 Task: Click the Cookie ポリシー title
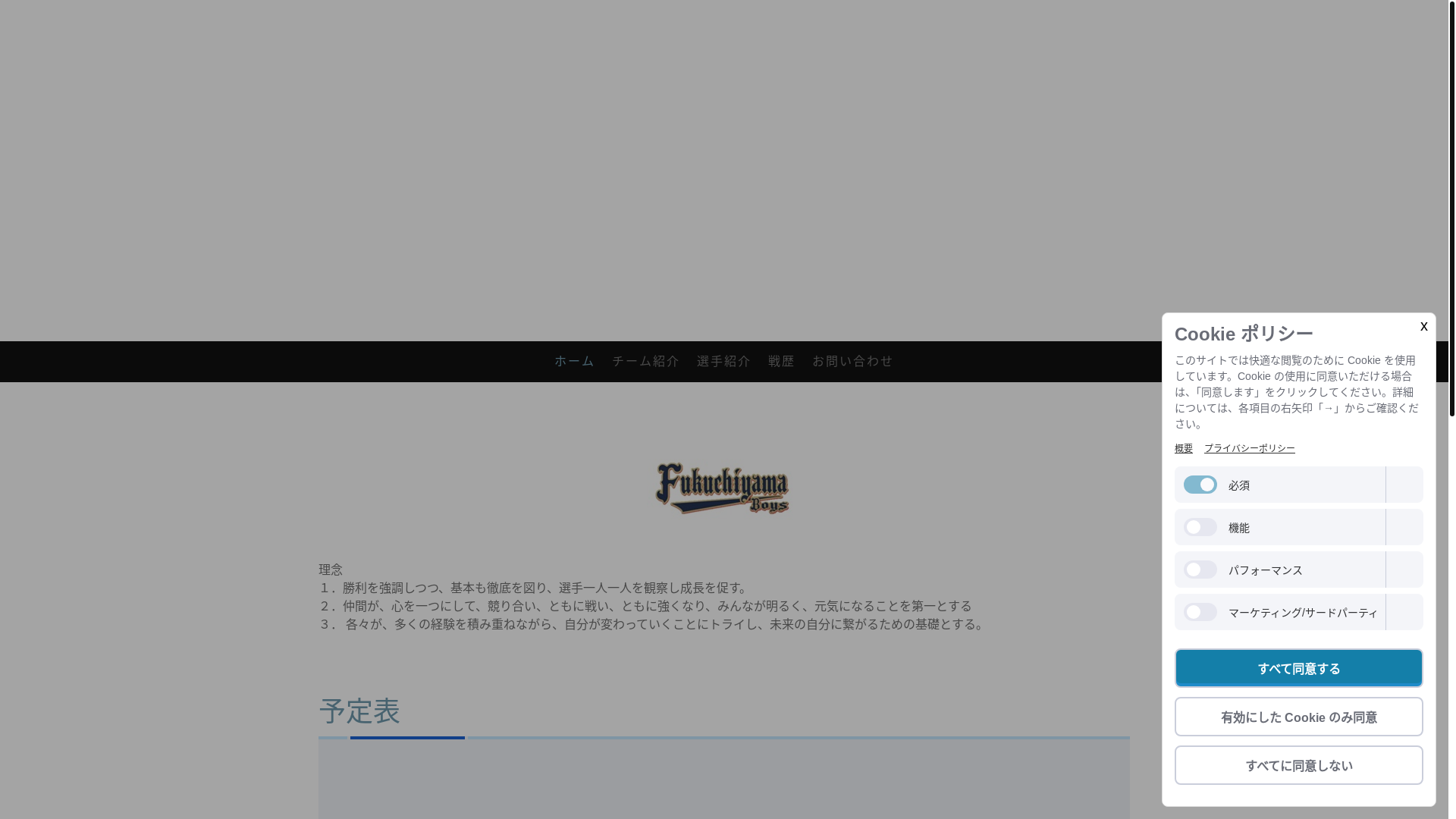(1244, 334)
